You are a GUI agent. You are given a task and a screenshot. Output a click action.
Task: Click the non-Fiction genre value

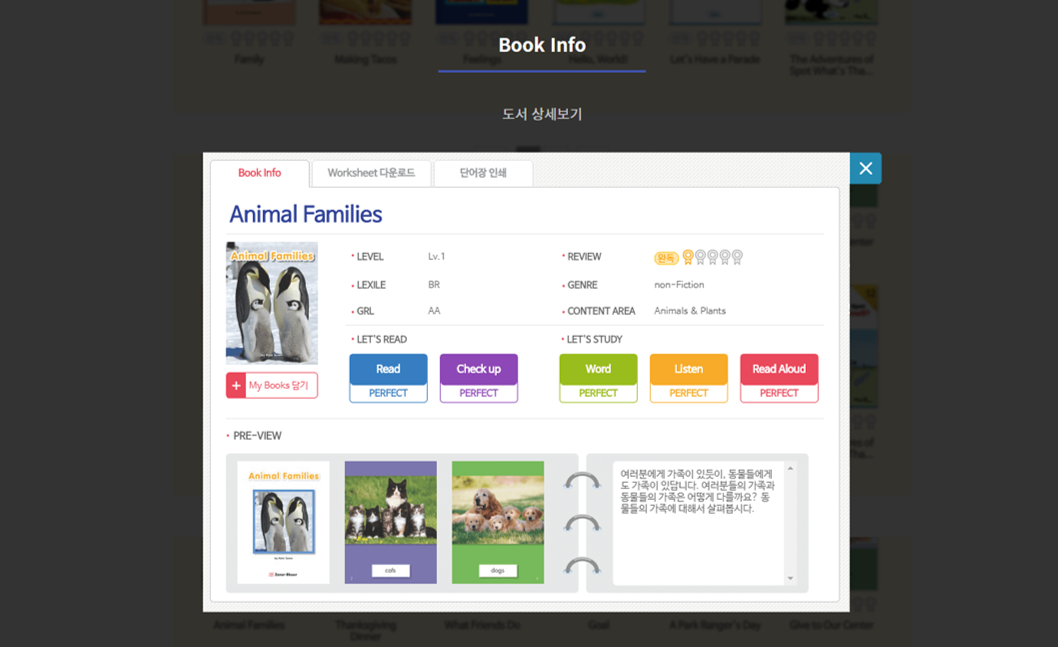[679, 285]
